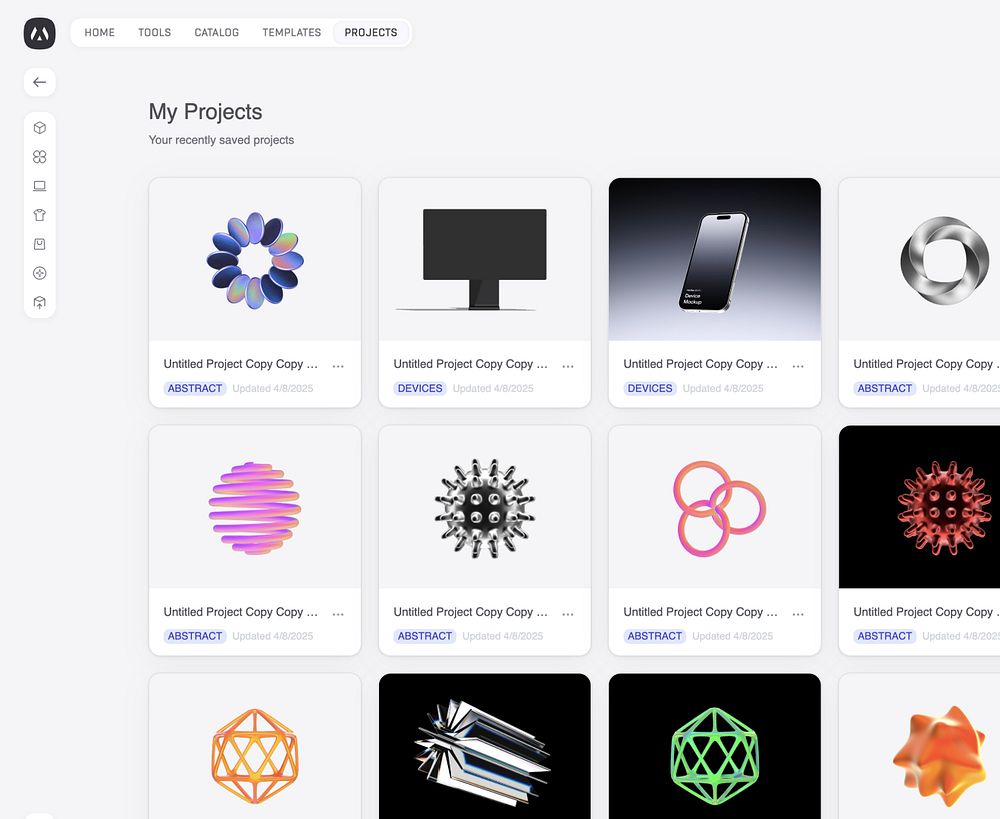Click the back arrow button
Screen dimensions: 1000x819
tap(40, 82)
